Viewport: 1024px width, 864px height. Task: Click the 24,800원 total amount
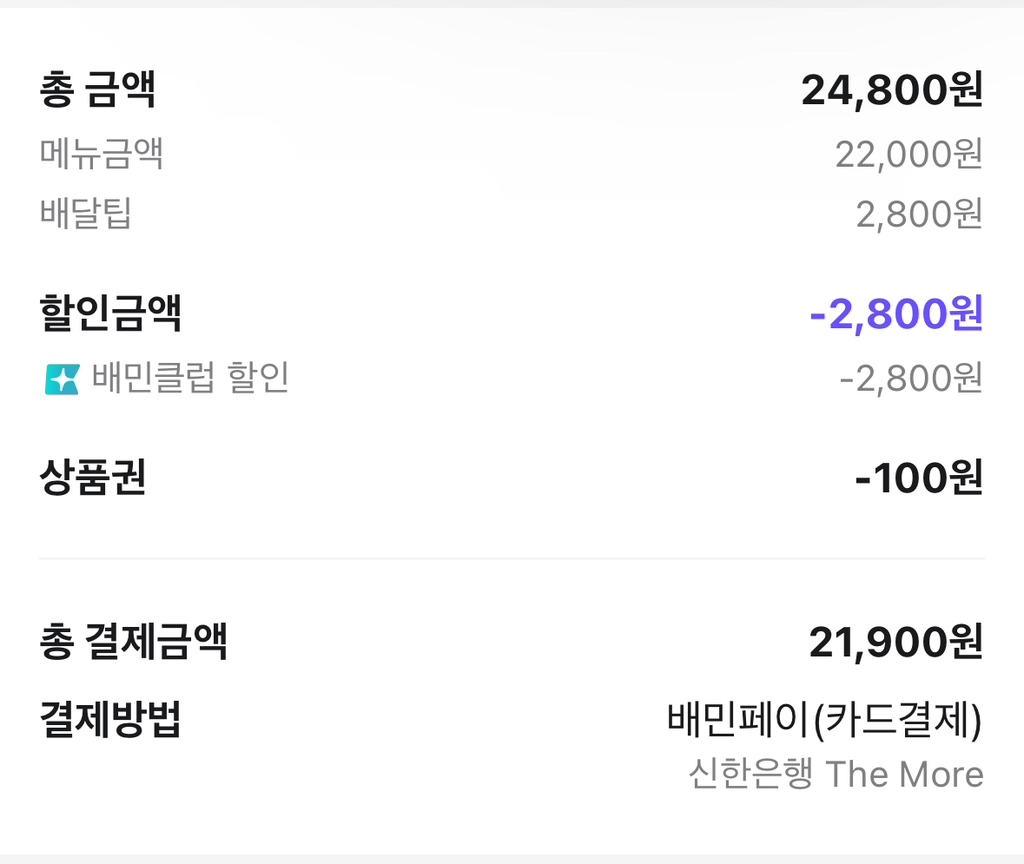892,91
